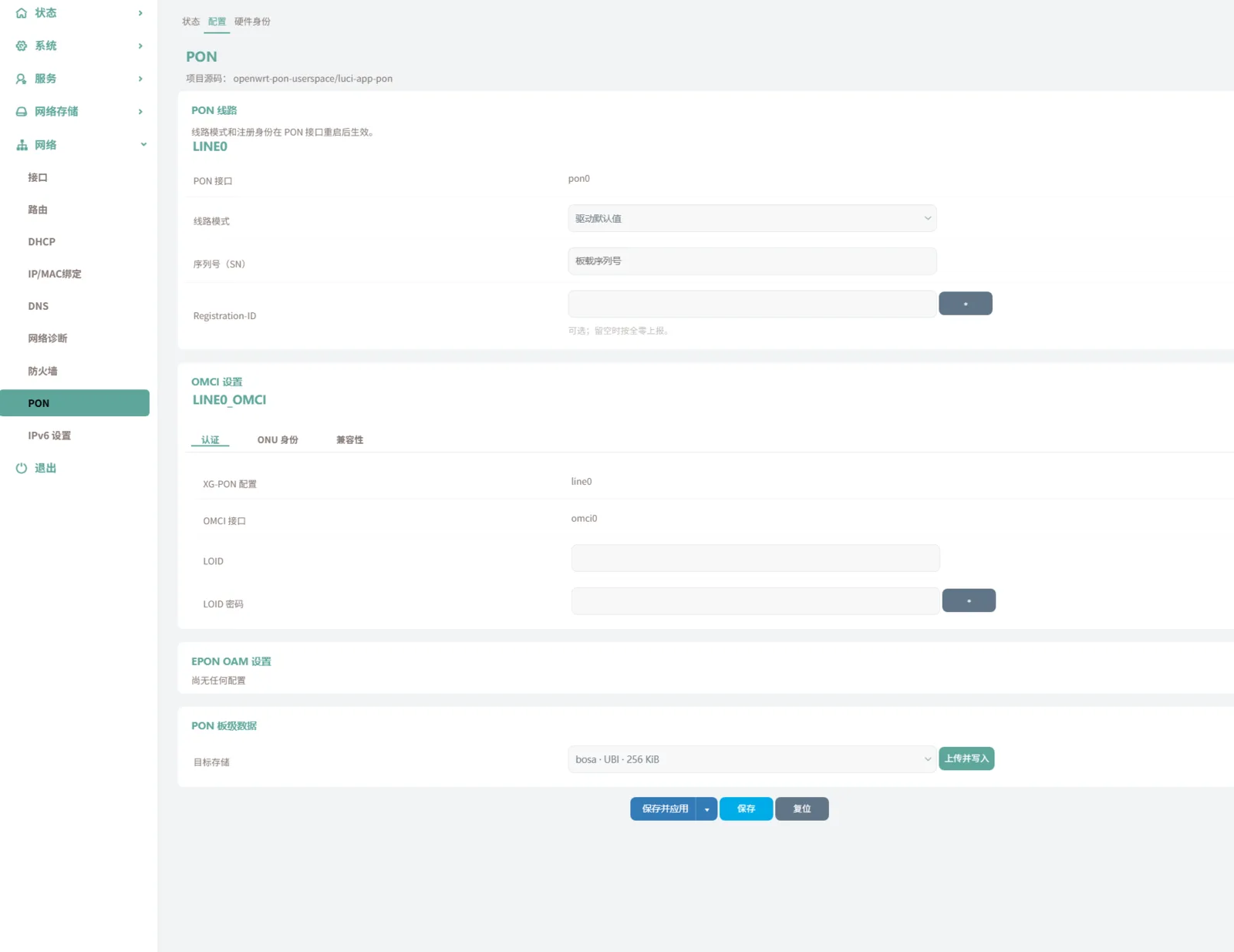Image resolution: width=1234 pixels, height=952 pixels.
Task: Open the 兼容性 tab
Action: click(x=349, y=439)
